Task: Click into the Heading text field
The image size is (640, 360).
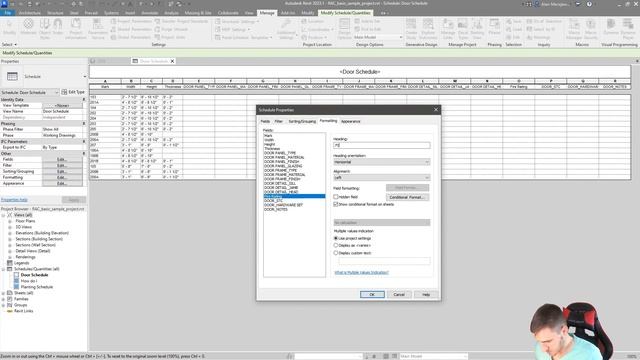Action: point(382,145)
